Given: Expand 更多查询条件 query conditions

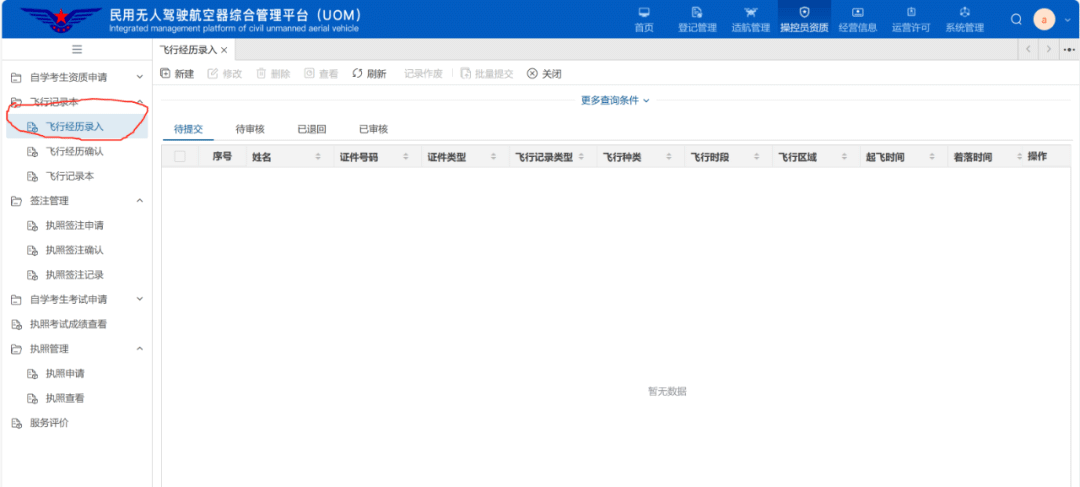Looking at the screenshot, I should coord(615,101).
